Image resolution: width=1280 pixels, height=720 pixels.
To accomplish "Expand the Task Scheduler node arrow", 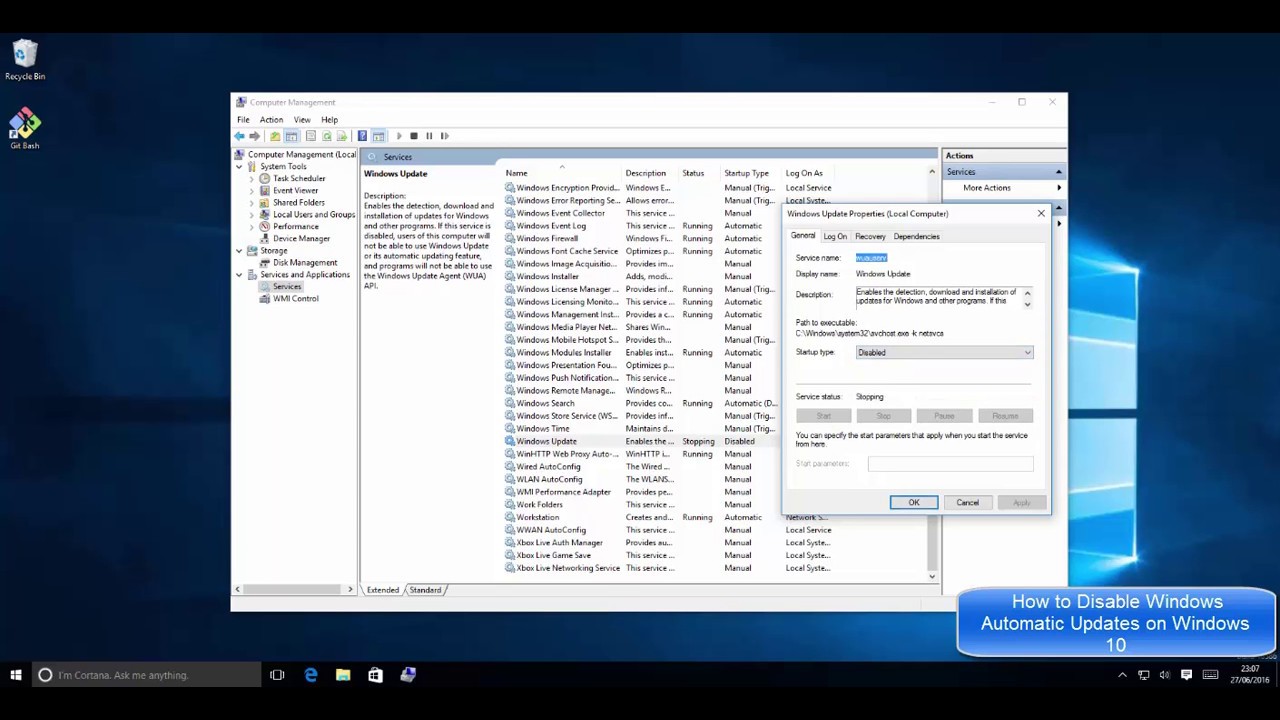I will (x=251, y=179).
